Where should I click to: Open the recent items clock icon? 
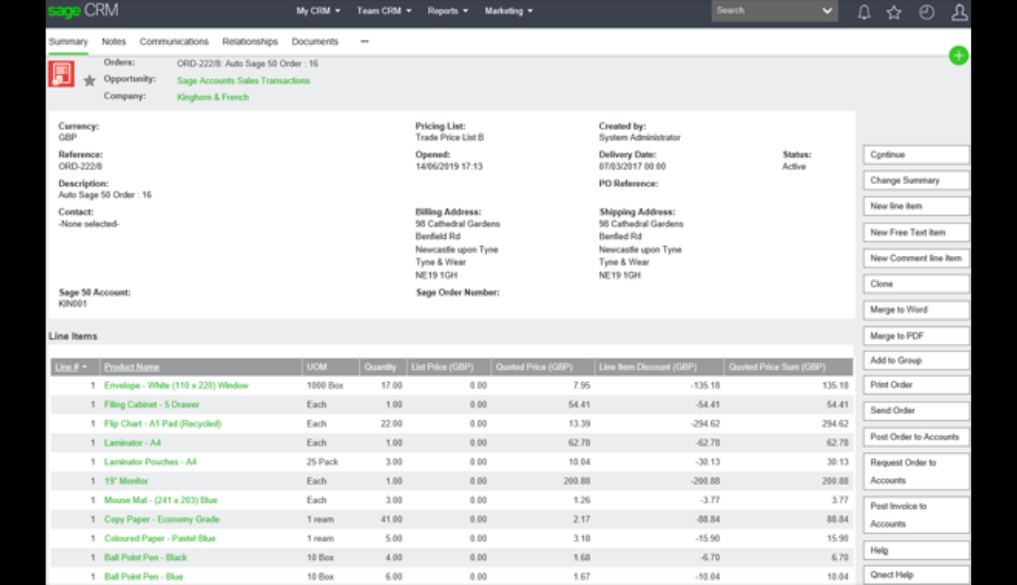(x=926, y=12)
